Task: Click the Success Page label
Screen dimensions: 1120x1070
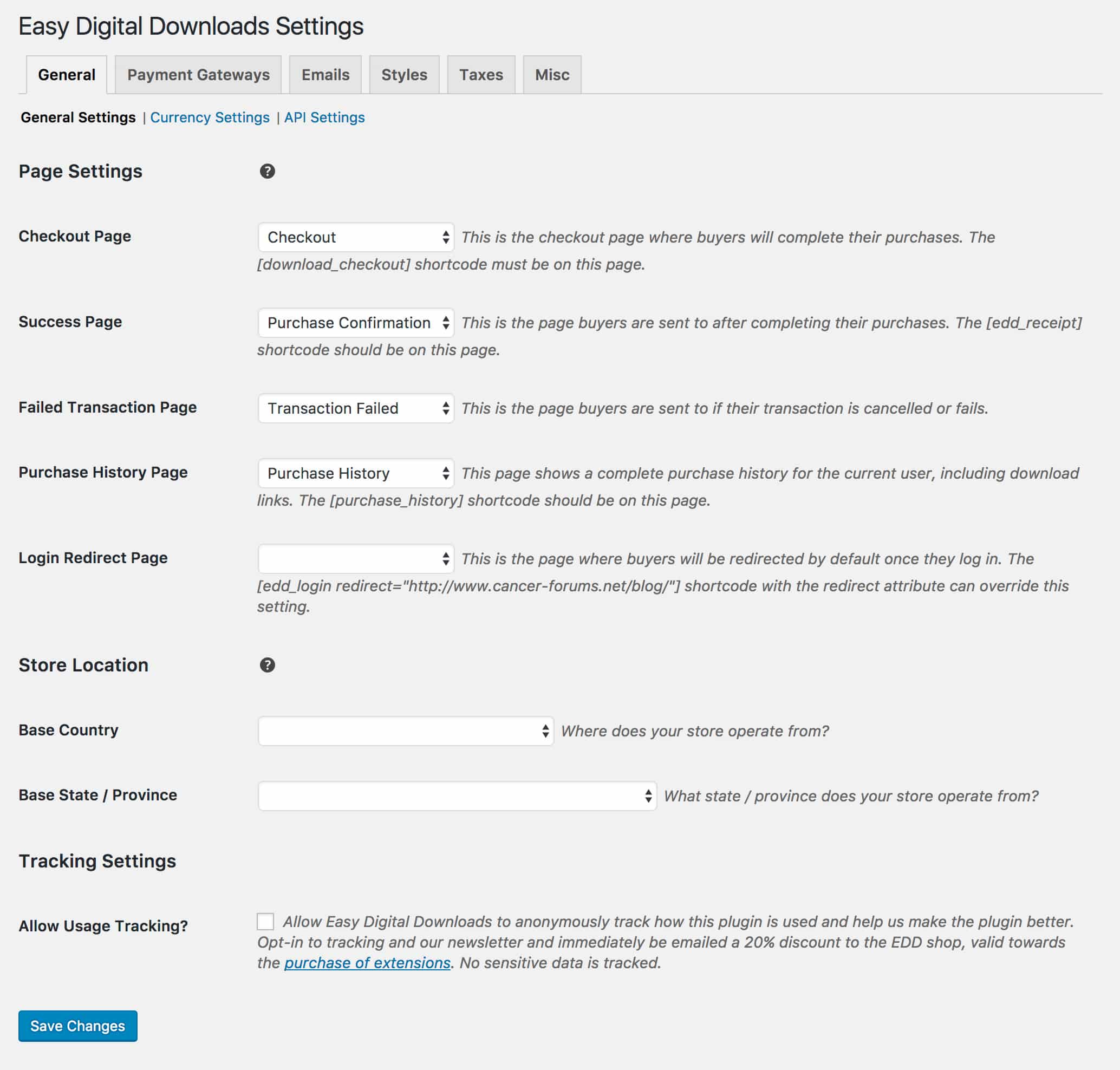Action: [x=70, y=322]
